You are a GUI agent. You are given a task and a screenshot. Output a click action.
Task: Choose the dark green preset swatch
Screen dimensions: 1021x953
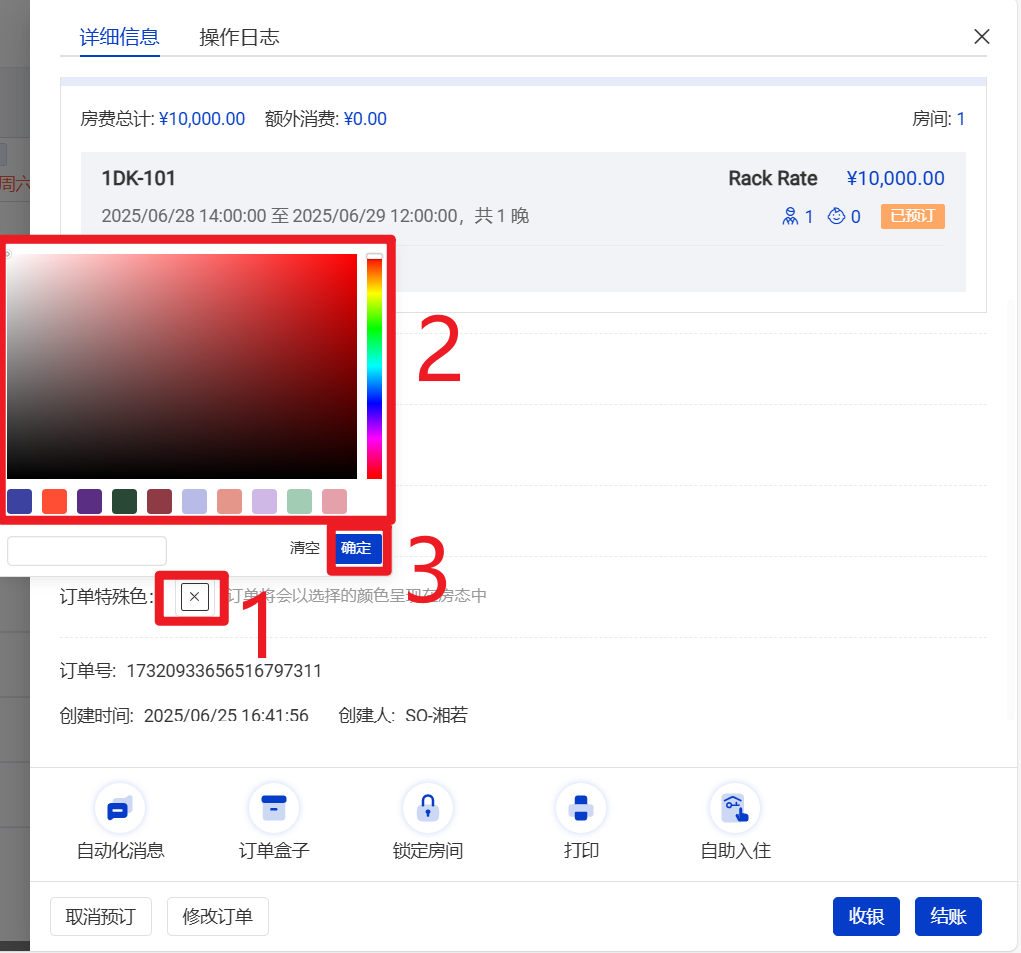[124, 501]
